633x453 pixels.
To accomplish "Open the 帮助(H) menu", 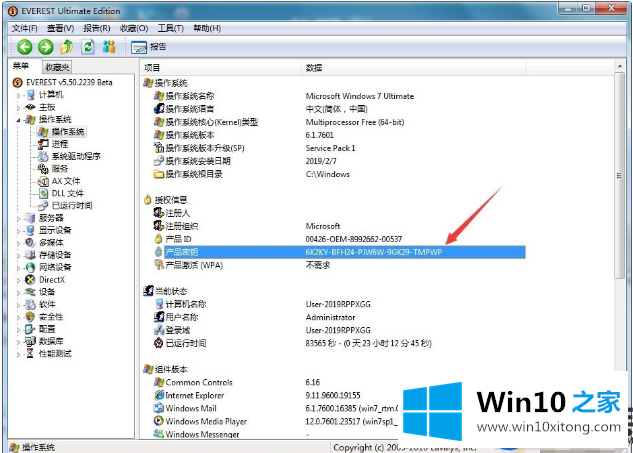I will point(207,28).
